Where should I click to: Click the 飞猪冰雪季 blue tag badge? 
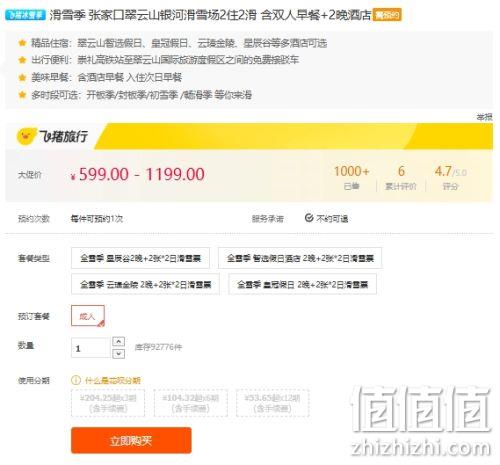pyautogui.click(x=25, y=15)
